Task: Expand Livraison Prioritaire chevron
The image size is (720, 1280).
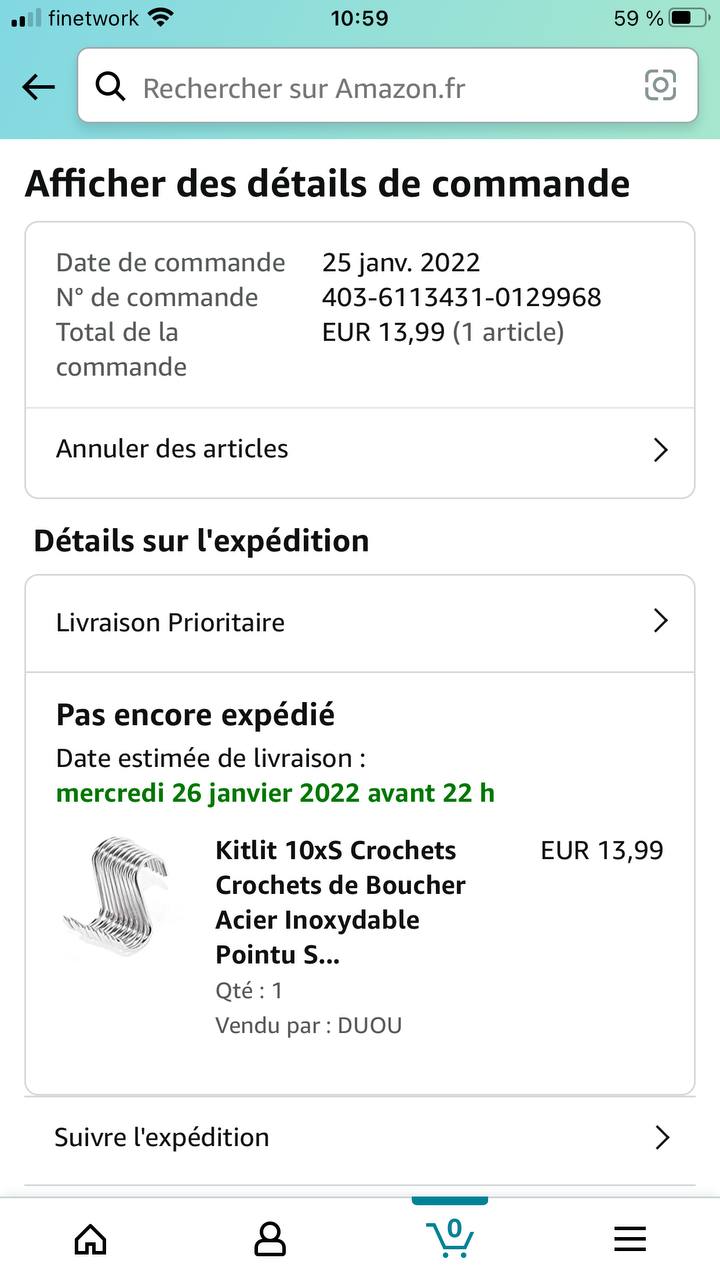Action: click(x=660, y=621)
